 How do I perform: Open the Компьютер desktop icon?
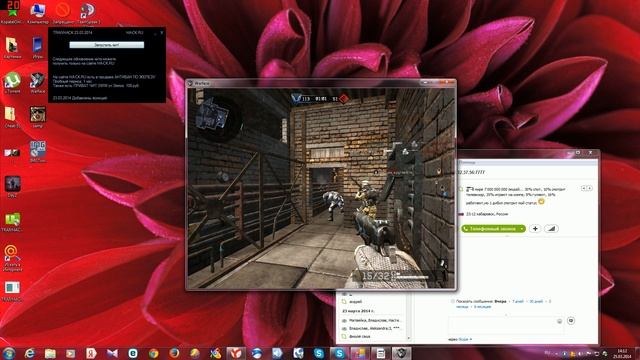coord(38,13)
